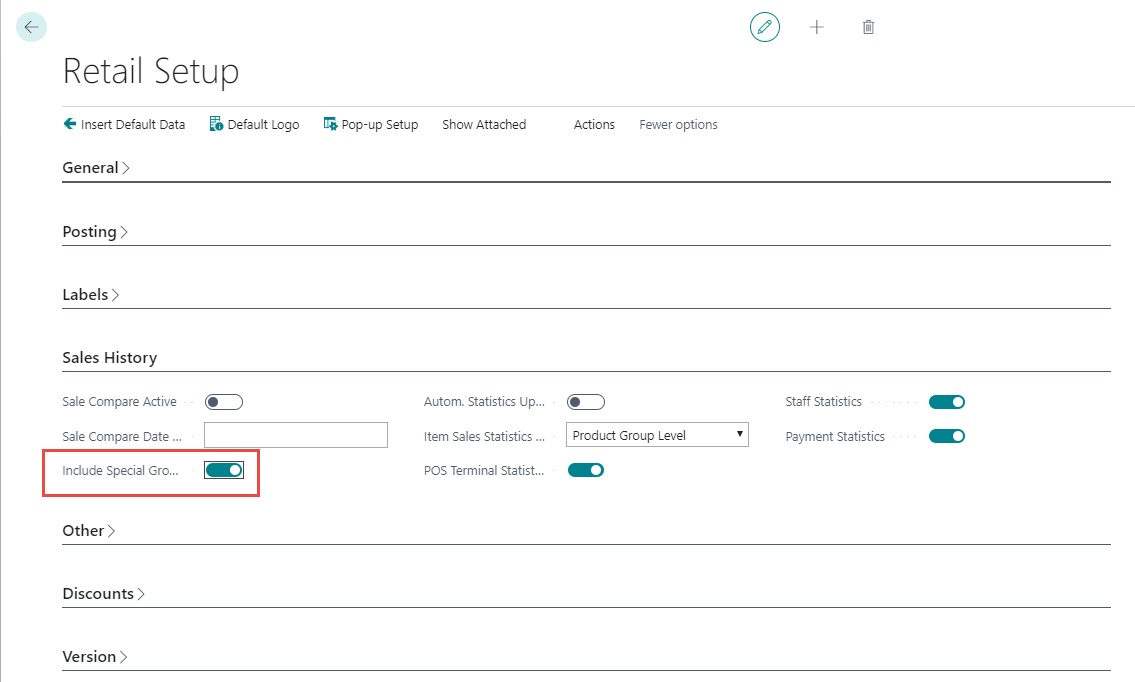The width and height of the screenshot is (1135, 682).
Task: Enable the Sale Compare Active toggle
Action: pyautogui.click(x=224, y=402)
